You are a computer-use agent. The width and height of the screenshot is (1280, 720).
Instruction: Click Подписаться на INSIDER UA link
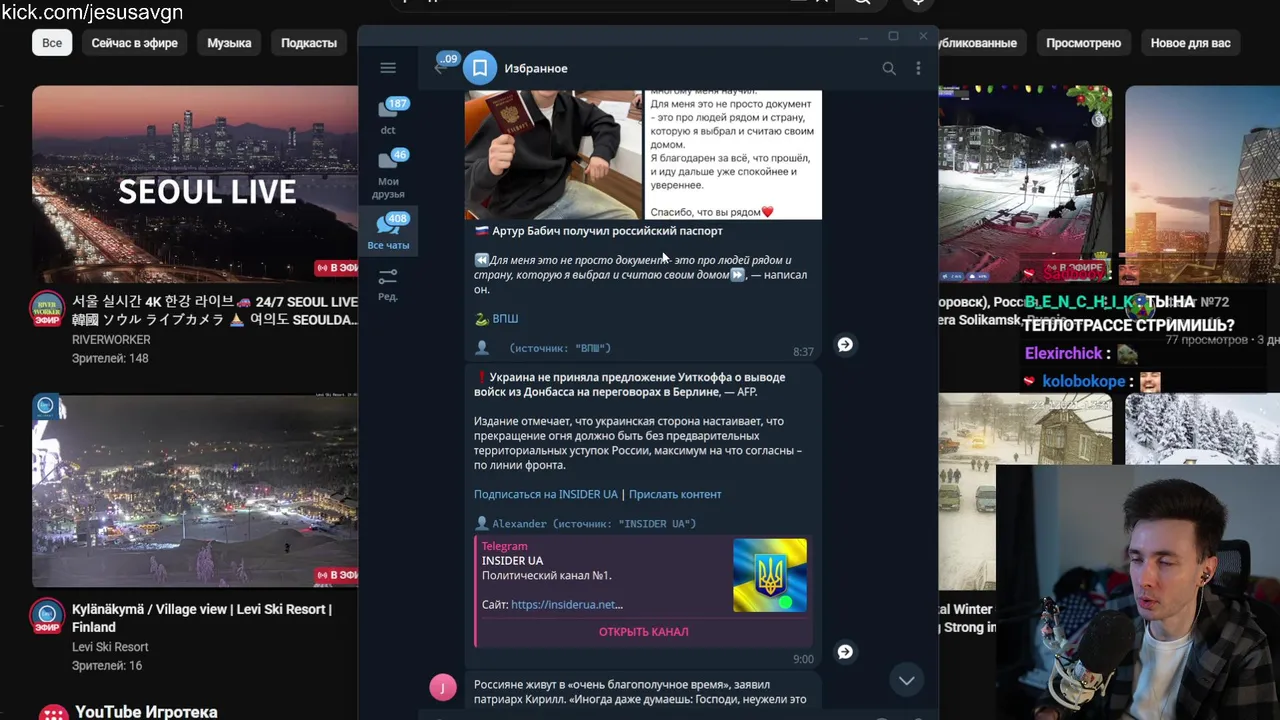546,494
